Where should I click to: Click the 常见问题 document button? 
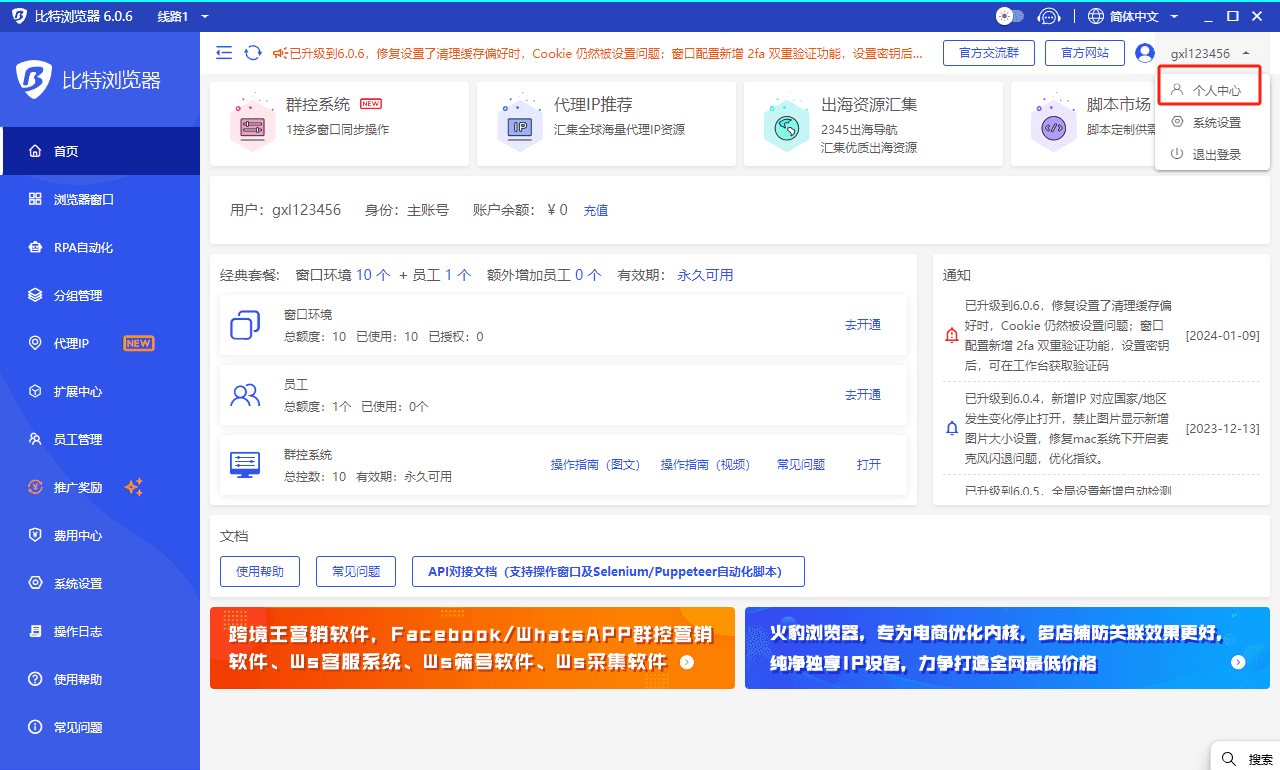click(356, 572)
